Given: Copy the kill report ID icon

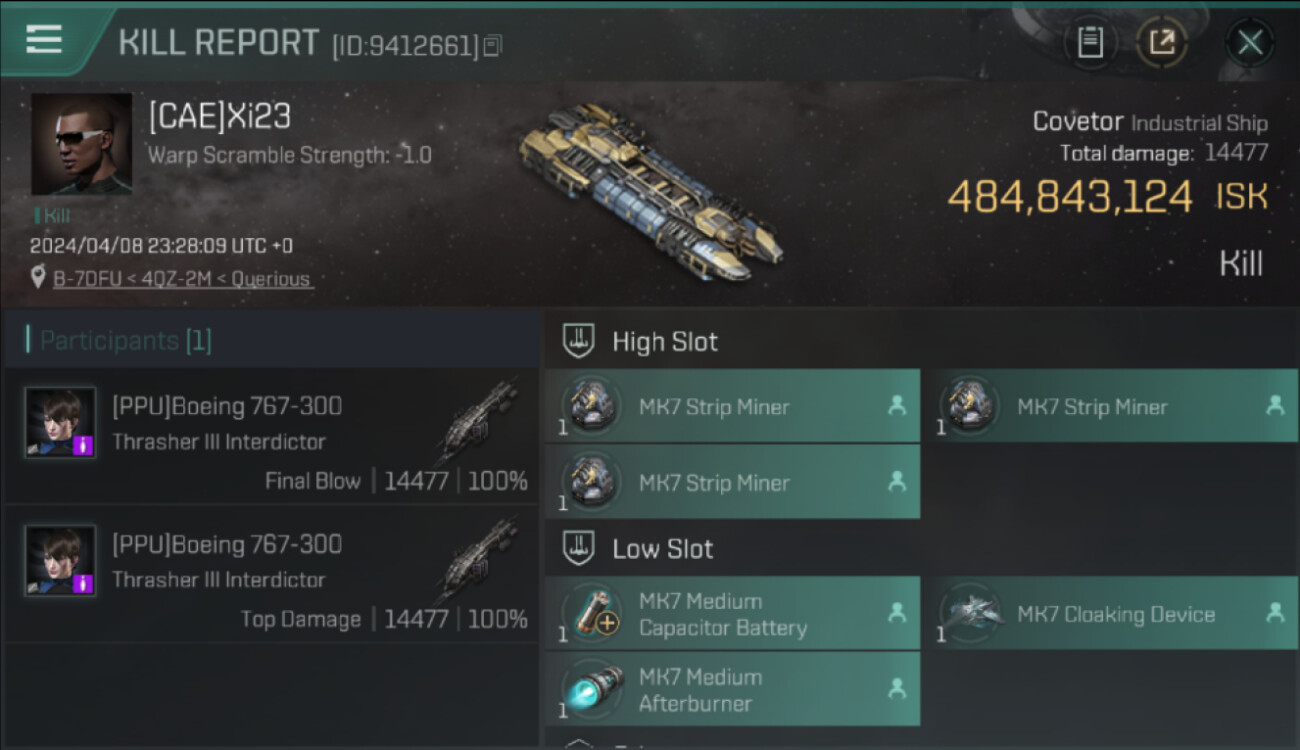Looking at the screenshot, I should click(491, 46).
